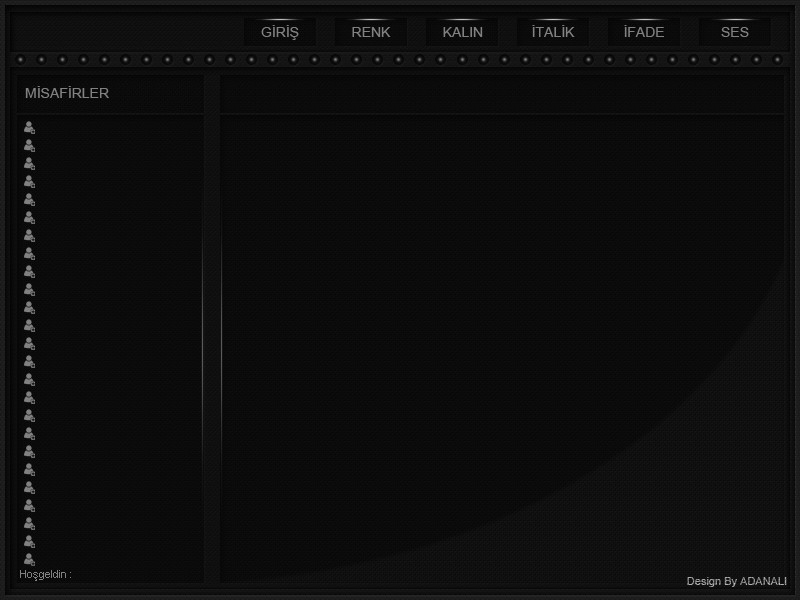
Task: Click the empty bar above the chat area
Action: tap(500, 94)
